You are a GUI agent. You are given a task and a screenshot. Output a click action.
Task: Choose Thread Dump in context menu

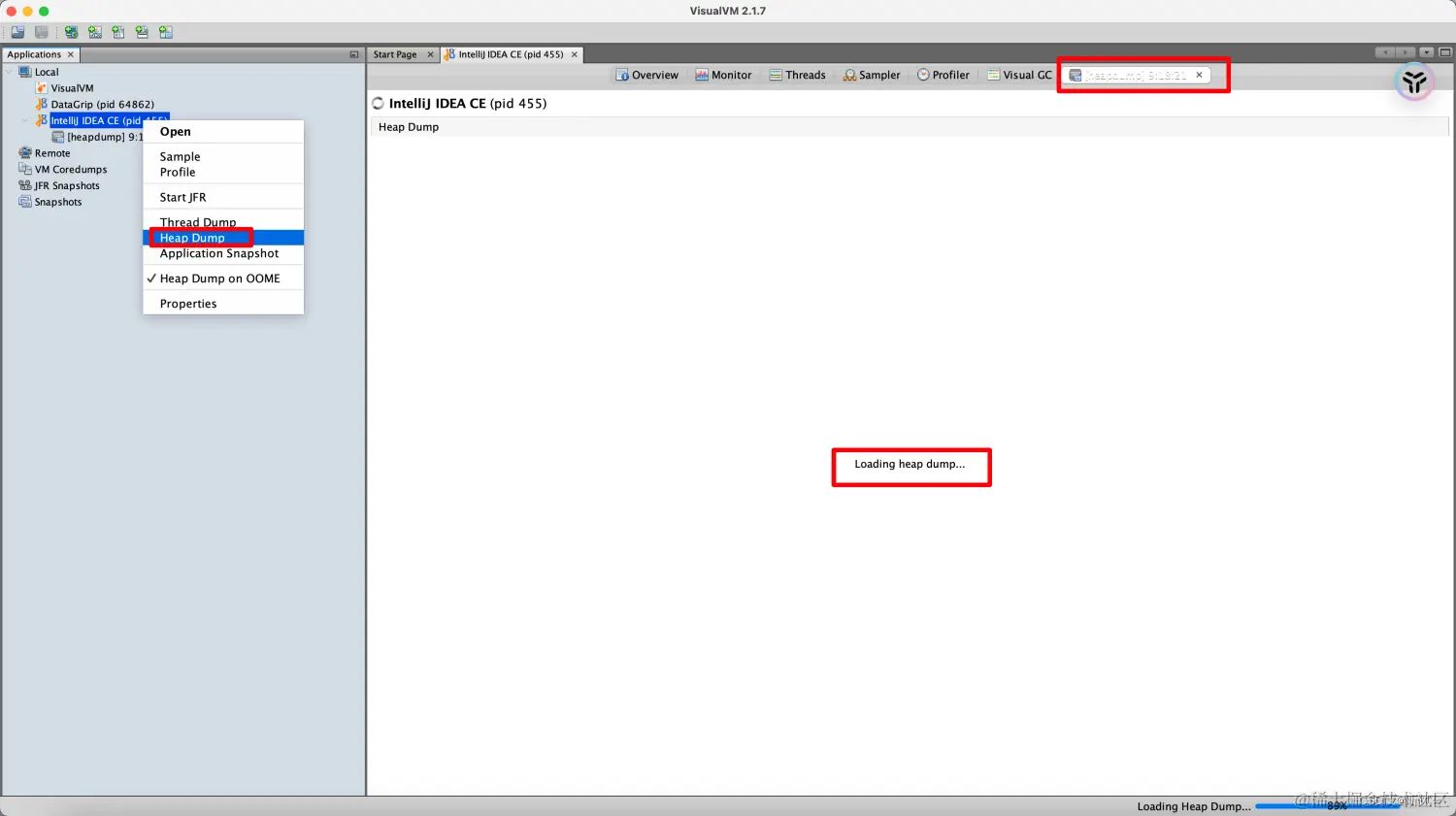click(x=223, y=222)
